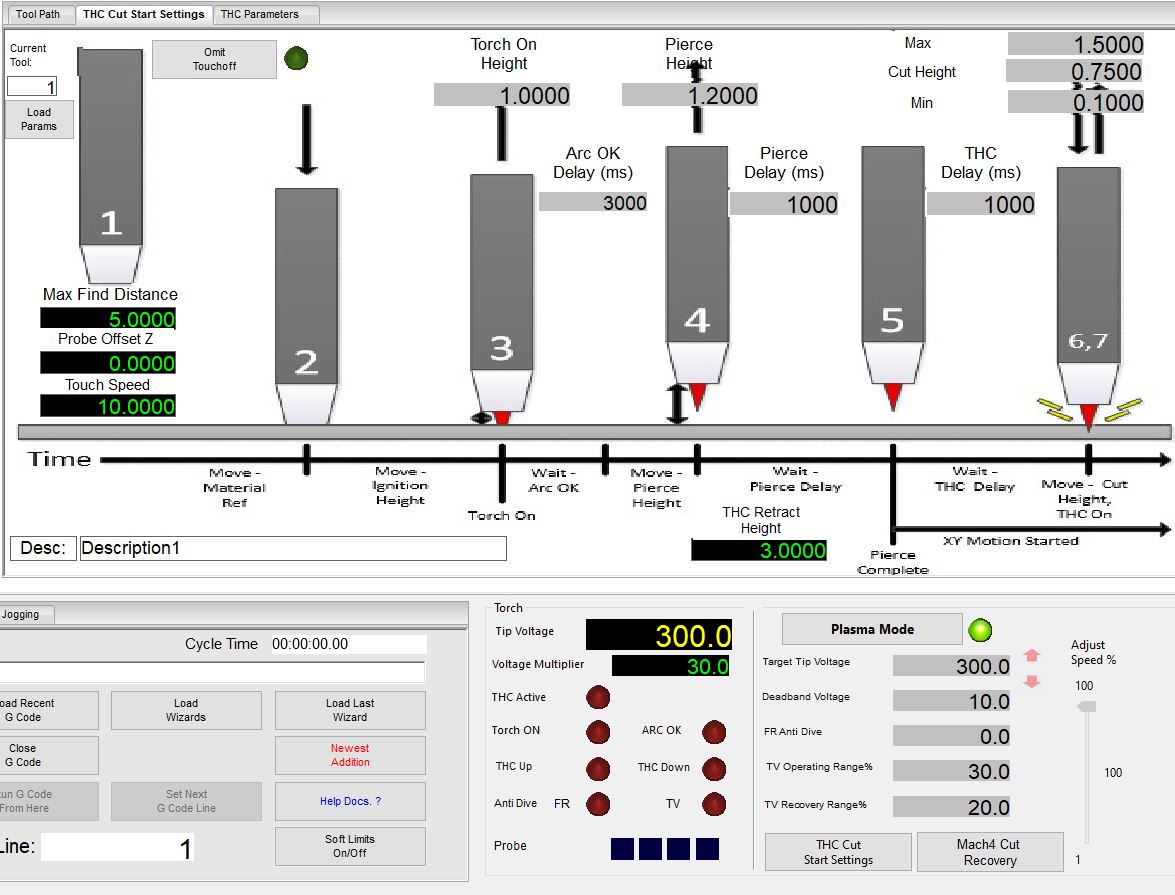Select the Jogging tab
Image resolution: width=1175 pixels, height=895 pixels.
point(22,614)
